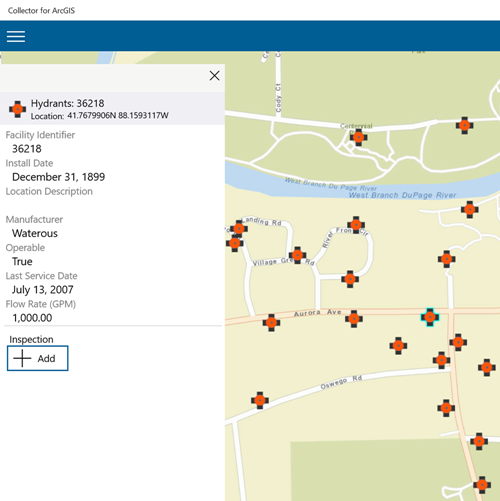
Task: Click the Install Date field label
Action: [29, 163]
